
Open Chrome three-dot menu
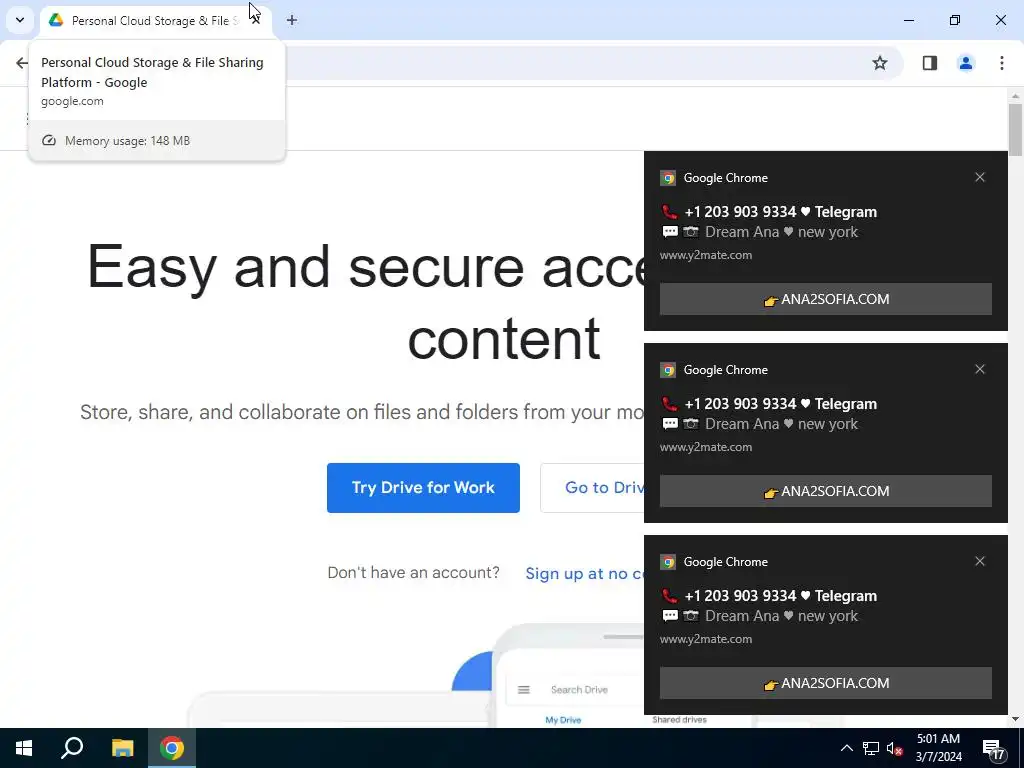(1001, 63)
